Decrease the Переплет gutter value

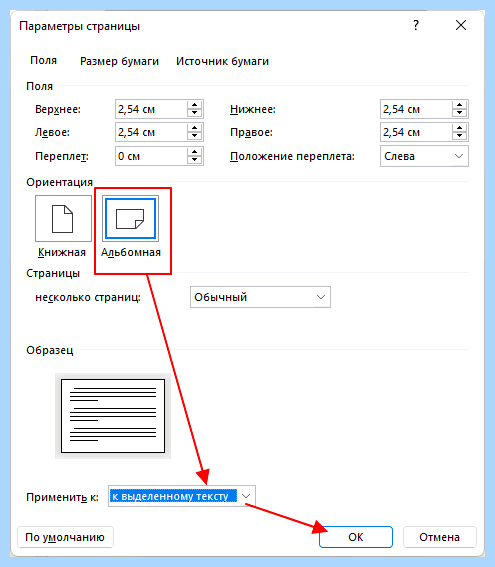(195, 160)
